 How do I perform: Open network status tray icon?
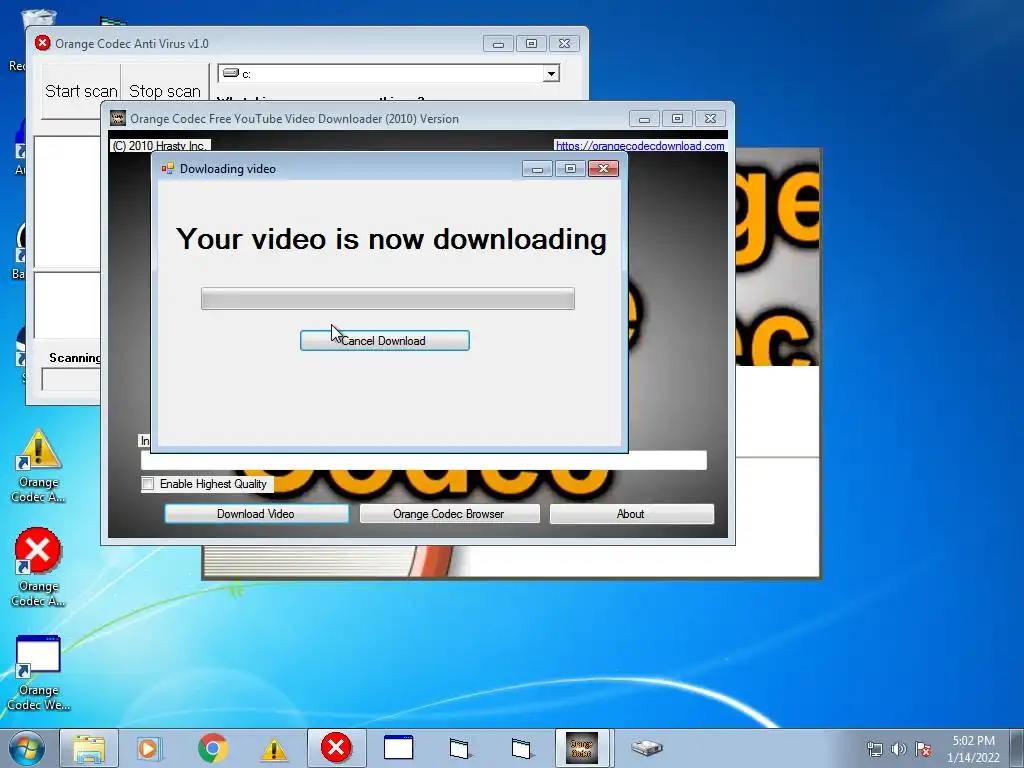click(874, 749)
